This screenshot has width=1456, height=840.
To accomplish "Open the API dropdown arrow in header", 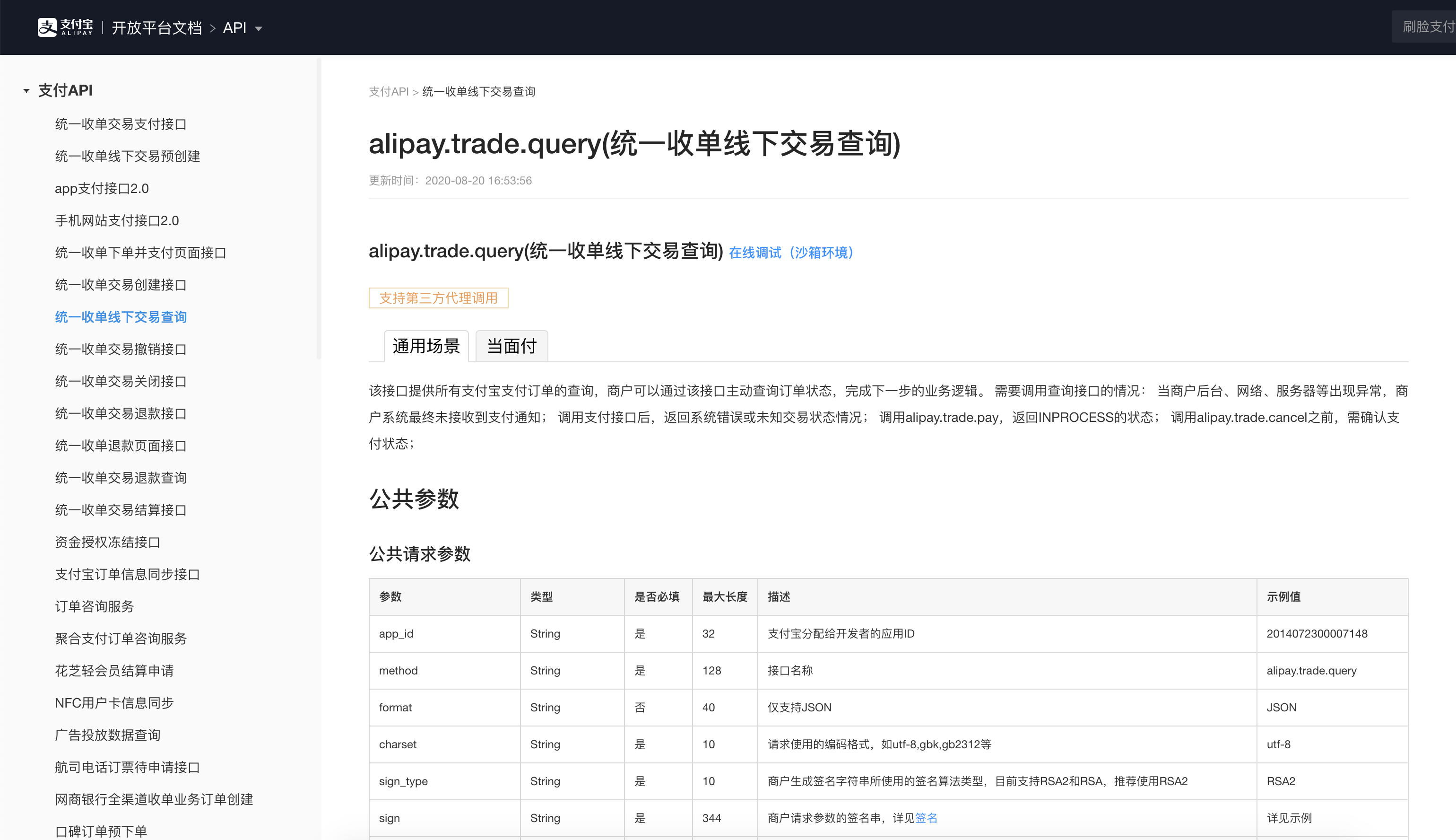I will pyautogui.click(x=258, y=29).
